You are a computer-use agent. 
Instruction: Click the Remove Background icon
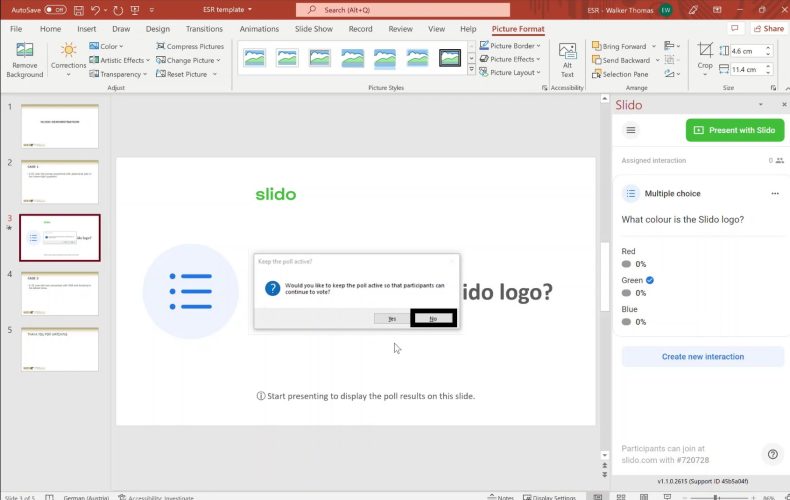(x=24, y=56)
